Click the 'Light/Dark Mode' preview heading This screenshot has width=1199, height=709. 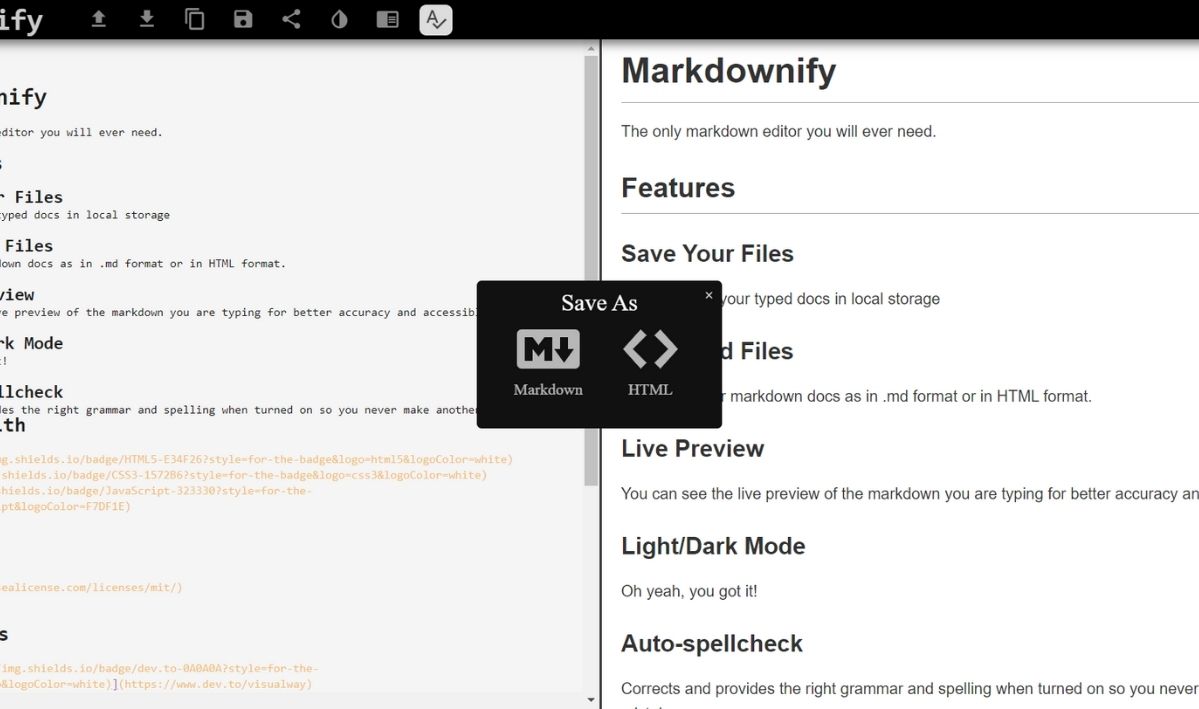[713, 546]
